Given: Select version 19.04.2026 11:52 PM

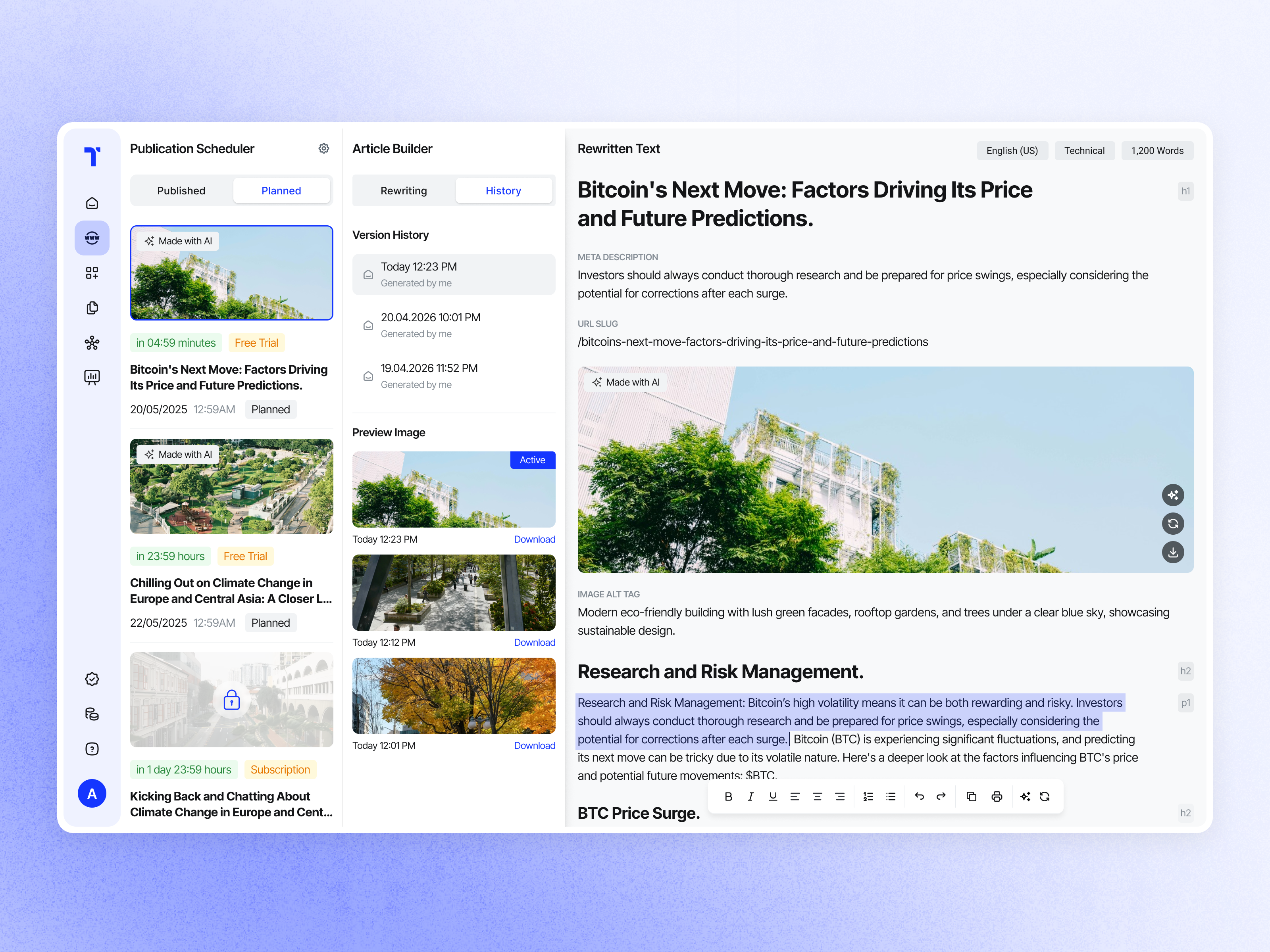Looking at the screenshot, I should pos(454,376).
